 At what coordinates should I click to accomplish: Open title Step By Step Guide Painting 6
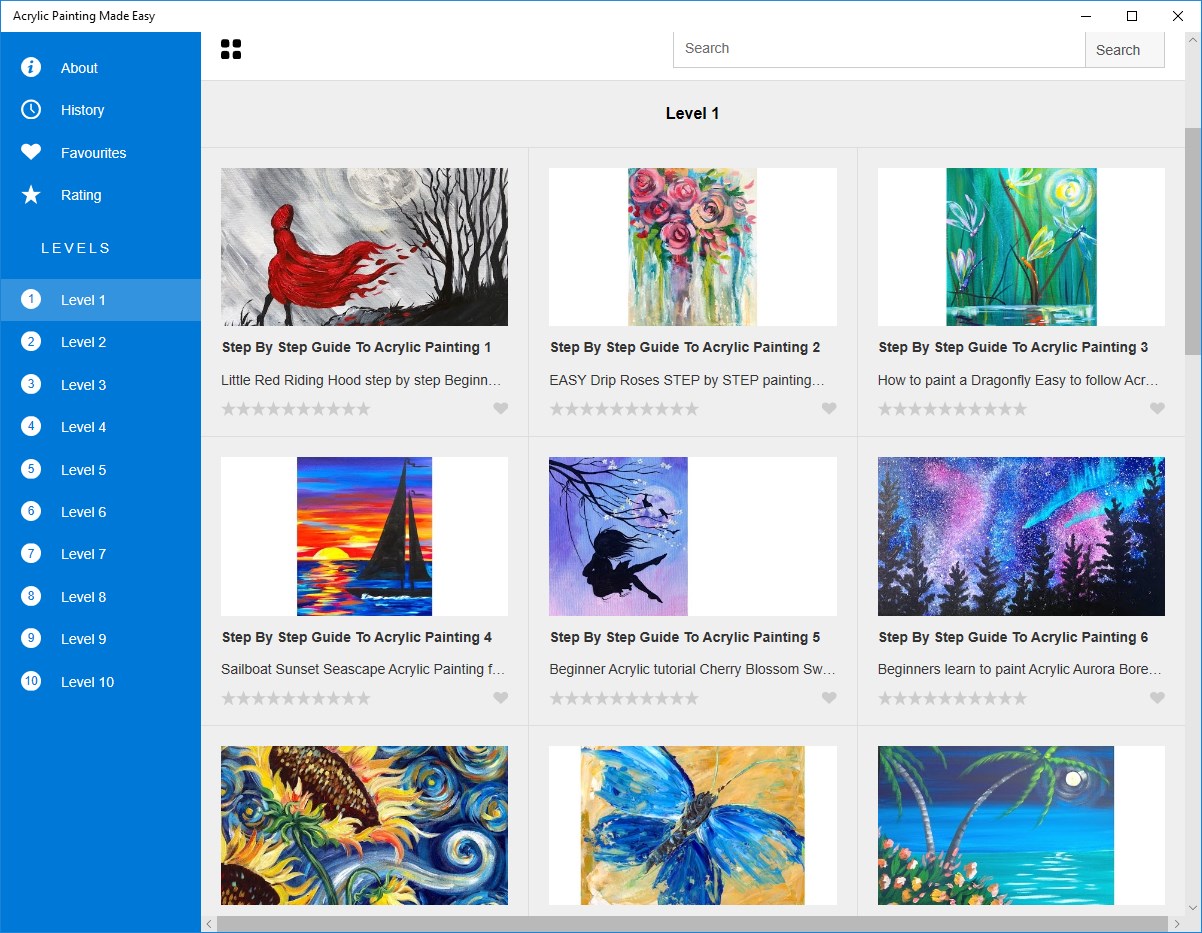pos(1013,637)
